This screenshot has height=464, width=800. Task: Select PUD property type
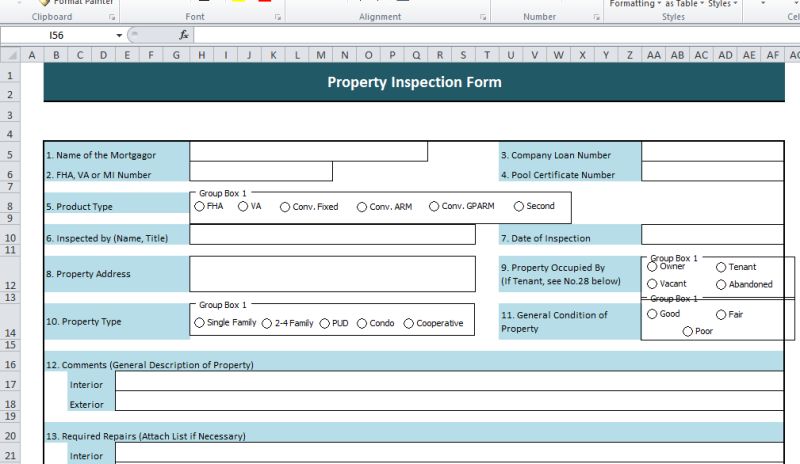tap(324, 323)
